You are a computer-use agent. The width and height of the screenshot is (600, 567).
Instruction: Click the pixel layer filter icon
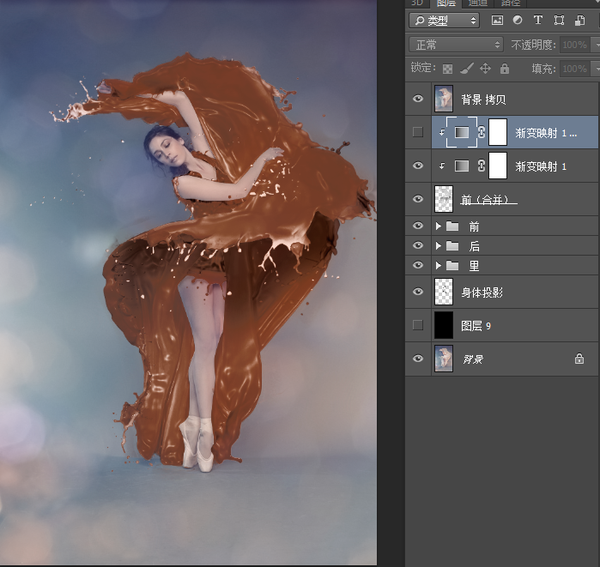click(497, 20)
